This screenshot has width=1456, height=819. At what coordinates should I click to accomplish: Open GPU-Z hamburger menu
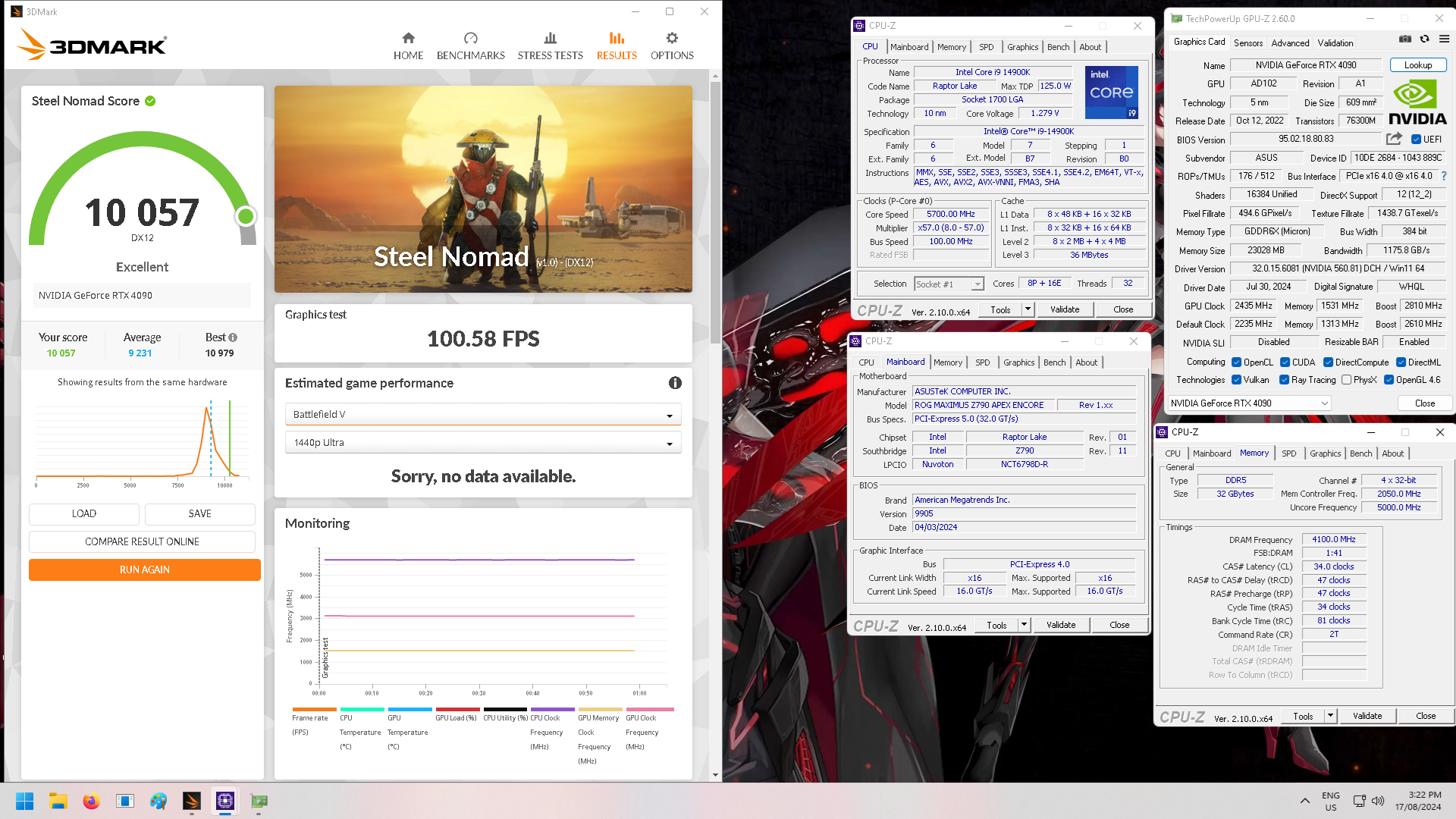[1444, 39]
